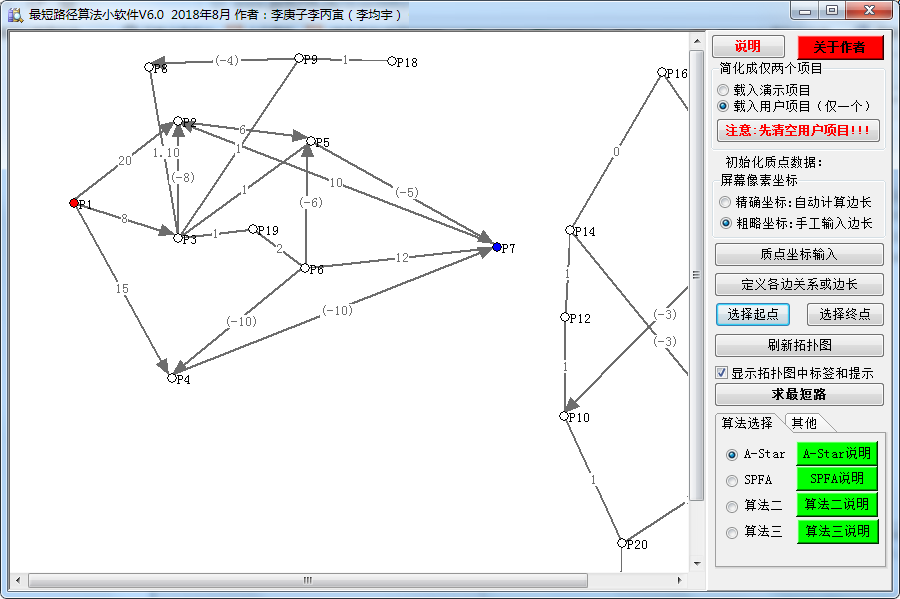Screen dimensions: 900x599
Task: Open the 关于作者 red button
Action: point(840,47)
